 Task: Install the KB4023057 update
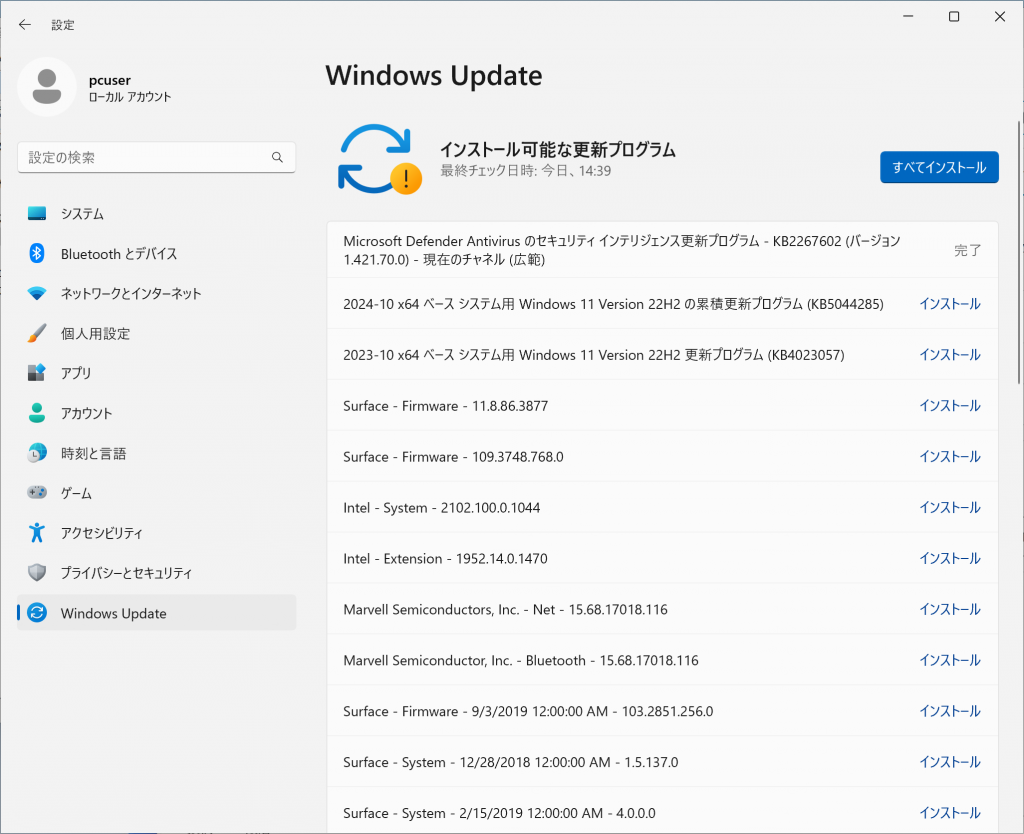[950, 355]
